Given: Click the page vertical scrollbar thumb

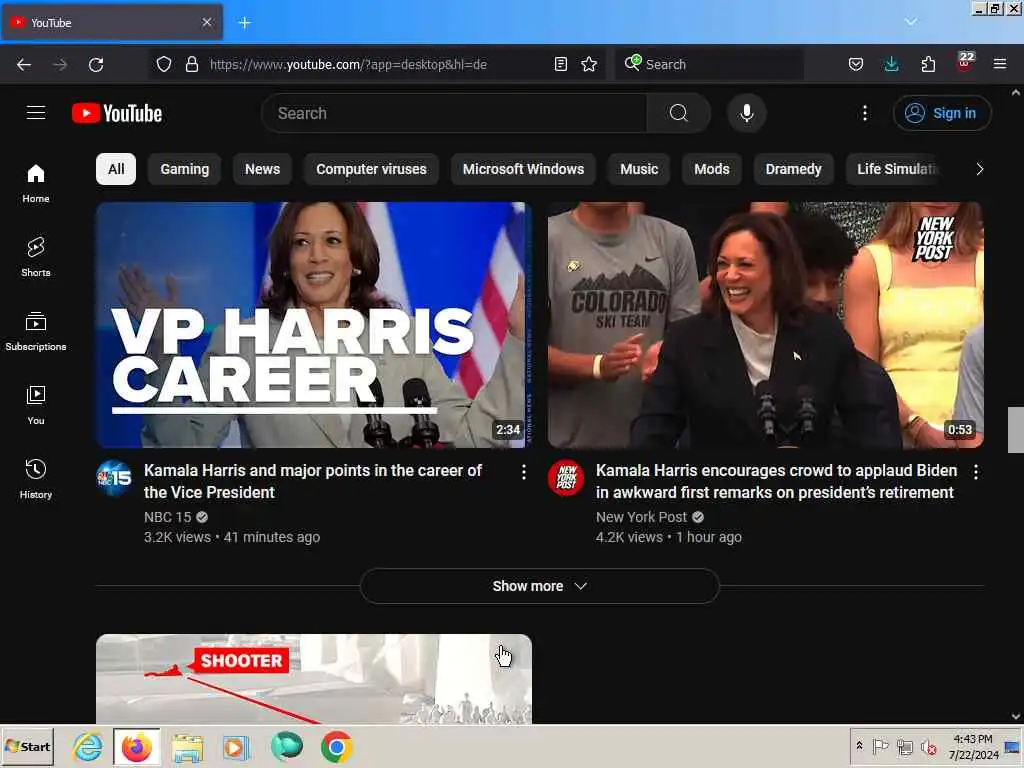Looking at the screenshot, I should coord(1016,430).
